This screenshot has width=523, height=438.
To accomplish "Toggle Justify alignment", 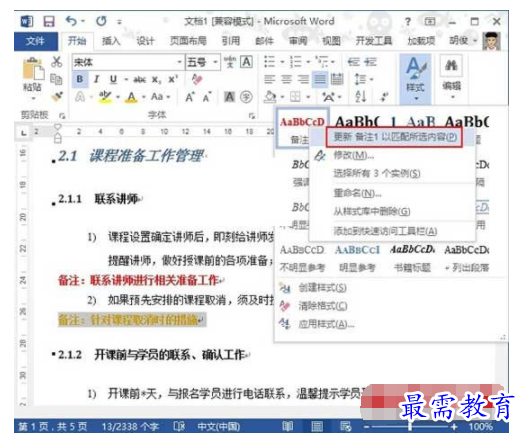I will (x=320, y=79).
